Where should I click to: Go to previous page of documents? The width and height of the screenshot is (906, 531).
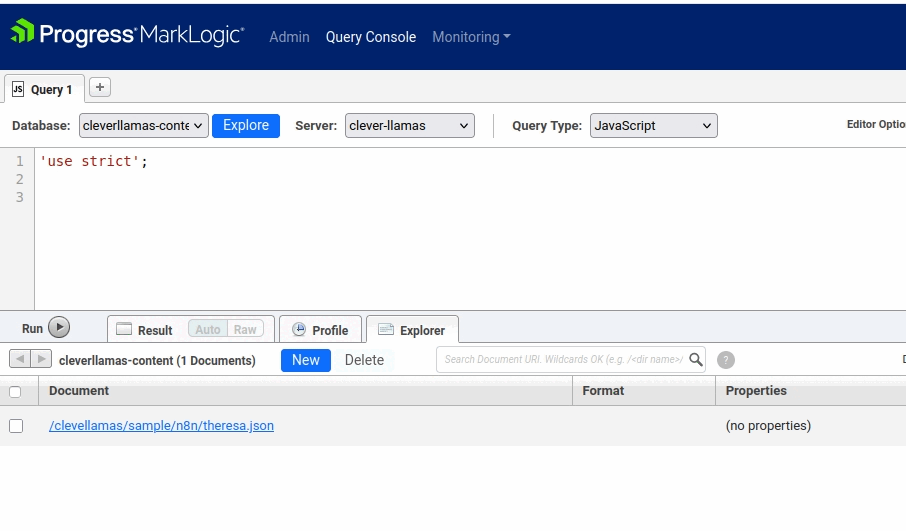tap(20, 359)
